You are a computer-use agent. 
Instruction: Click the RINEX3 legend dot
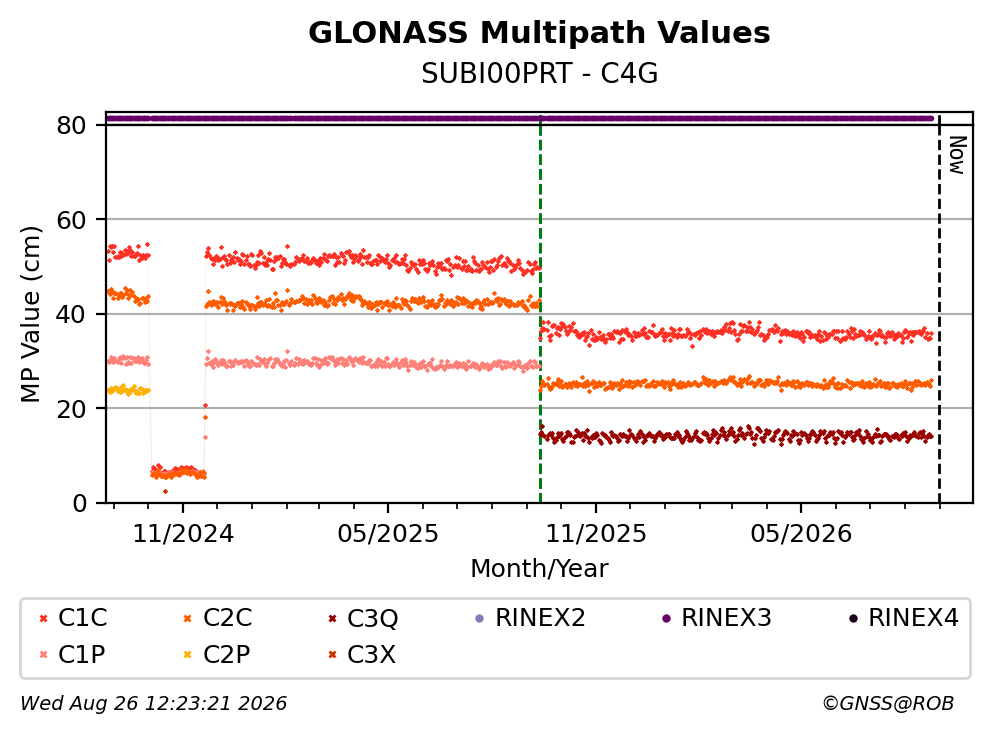click(x=666, y=618)
